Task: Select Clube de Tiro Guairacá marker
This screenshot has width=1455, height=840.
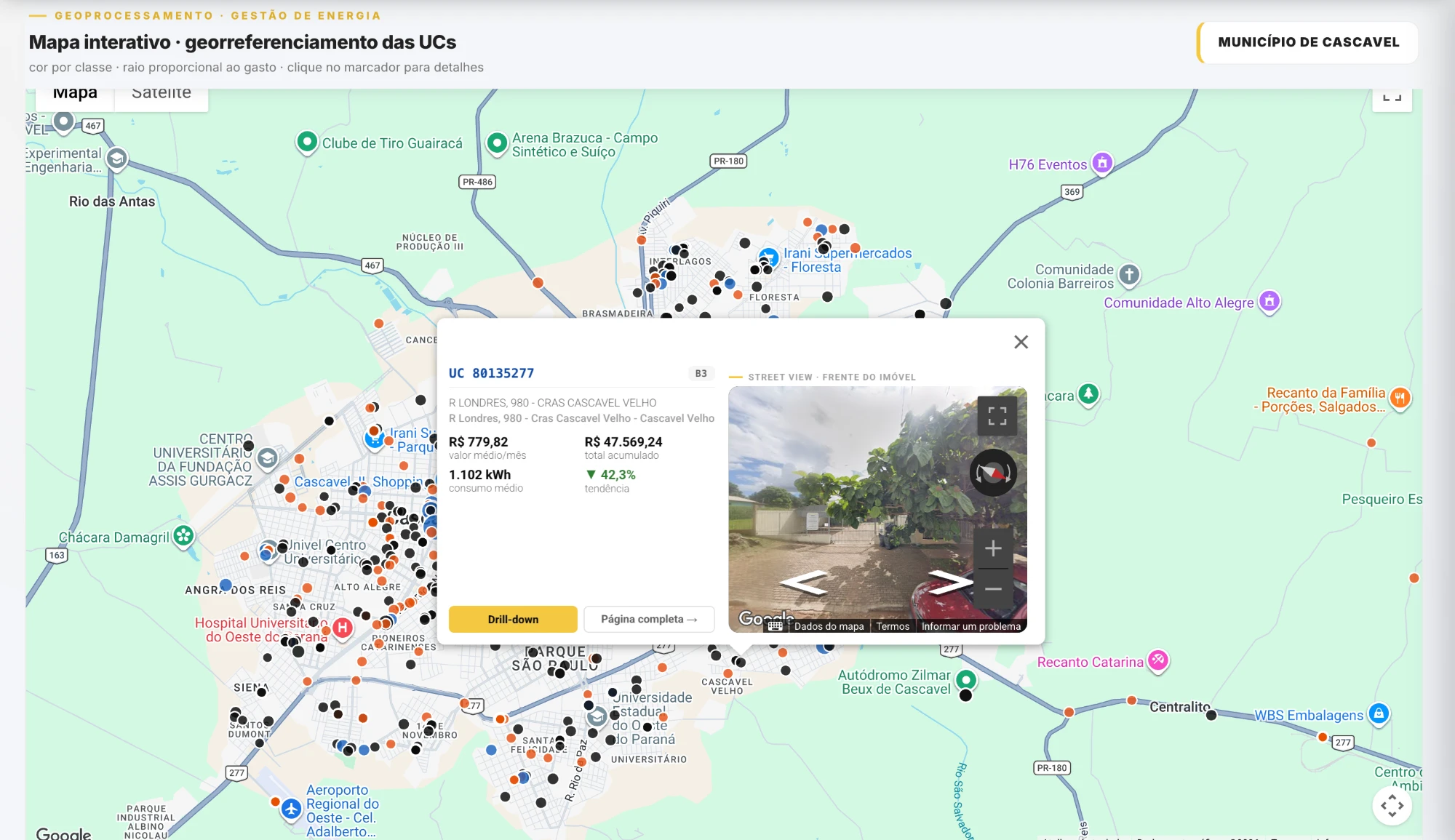Action: click(307, 142)
